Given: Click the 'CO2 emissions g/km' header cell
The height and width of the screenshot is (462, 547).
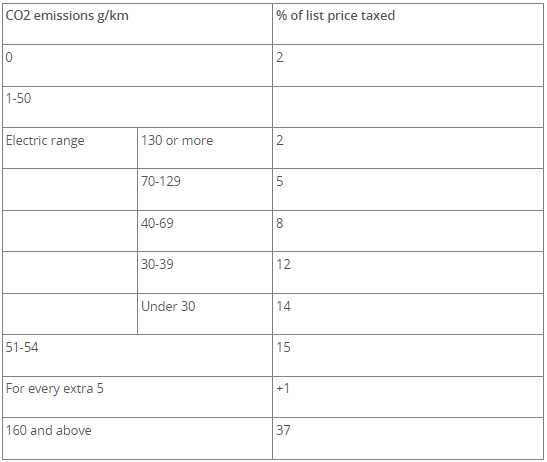Looking at the screenshot, I should point(137,24).
